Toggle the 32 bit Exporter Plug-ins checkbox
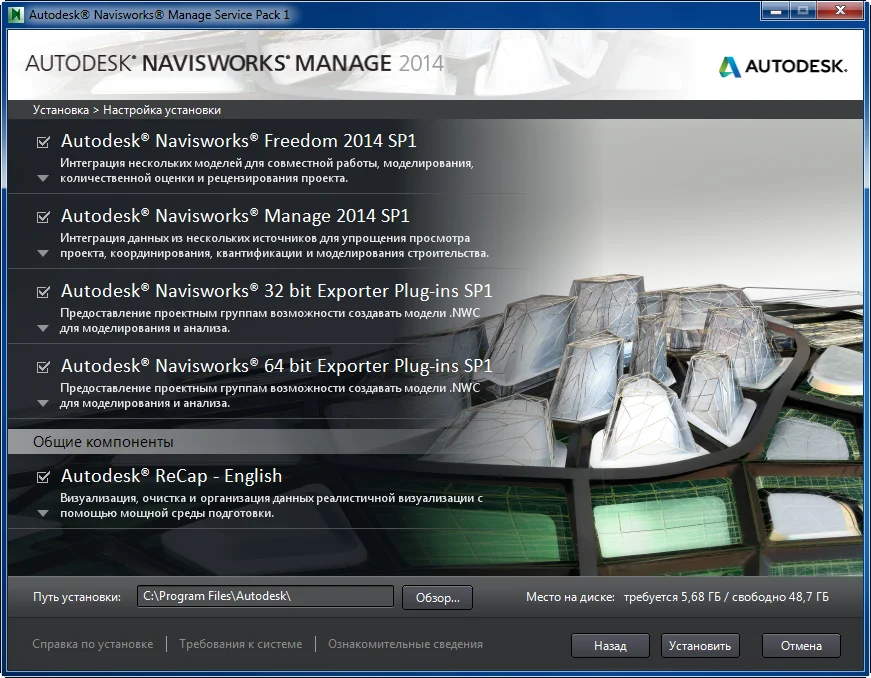871x678 pixels. click(43, 292)
